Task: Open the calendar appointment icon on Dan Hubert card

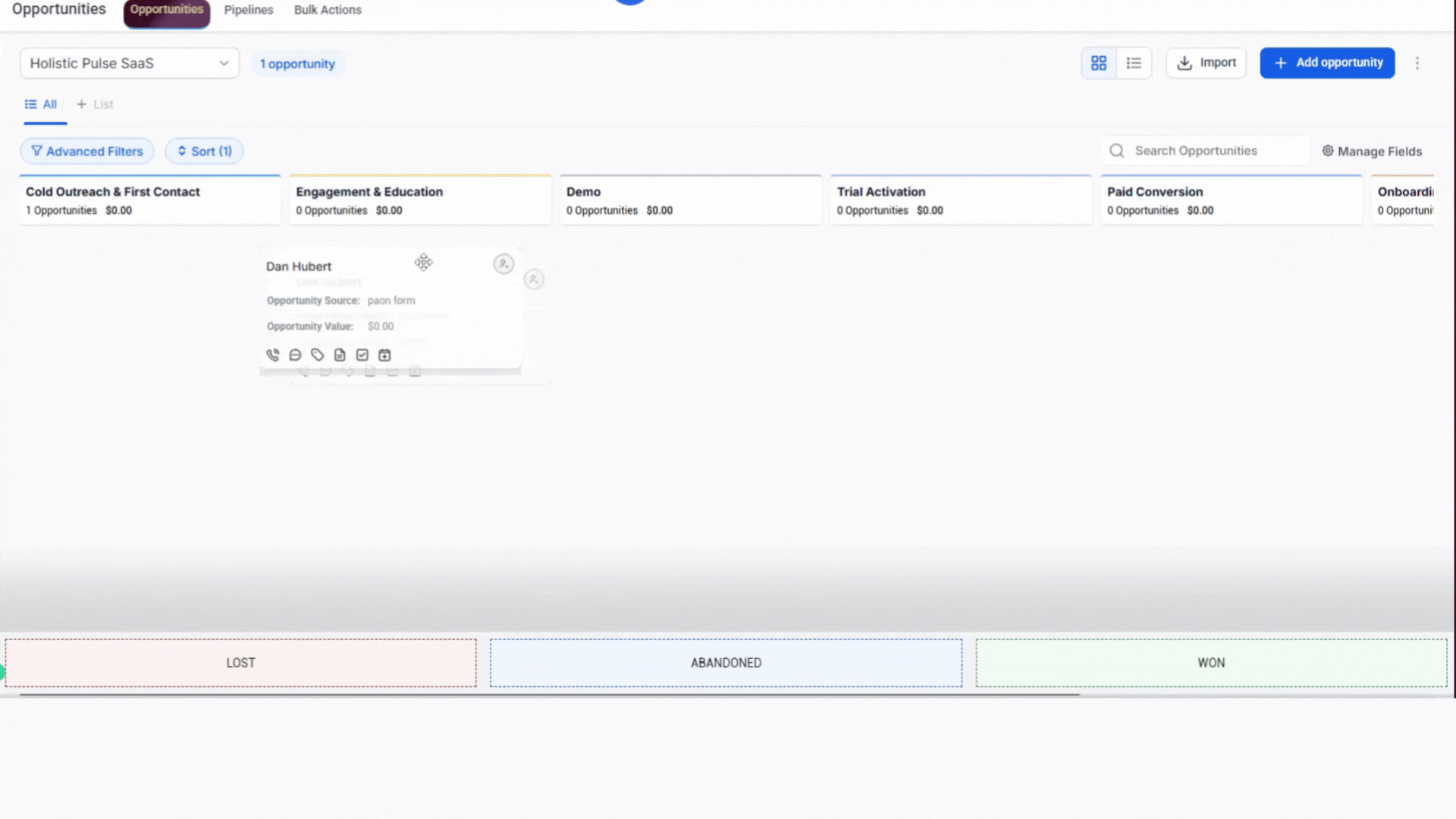Action: pos(384,355)
